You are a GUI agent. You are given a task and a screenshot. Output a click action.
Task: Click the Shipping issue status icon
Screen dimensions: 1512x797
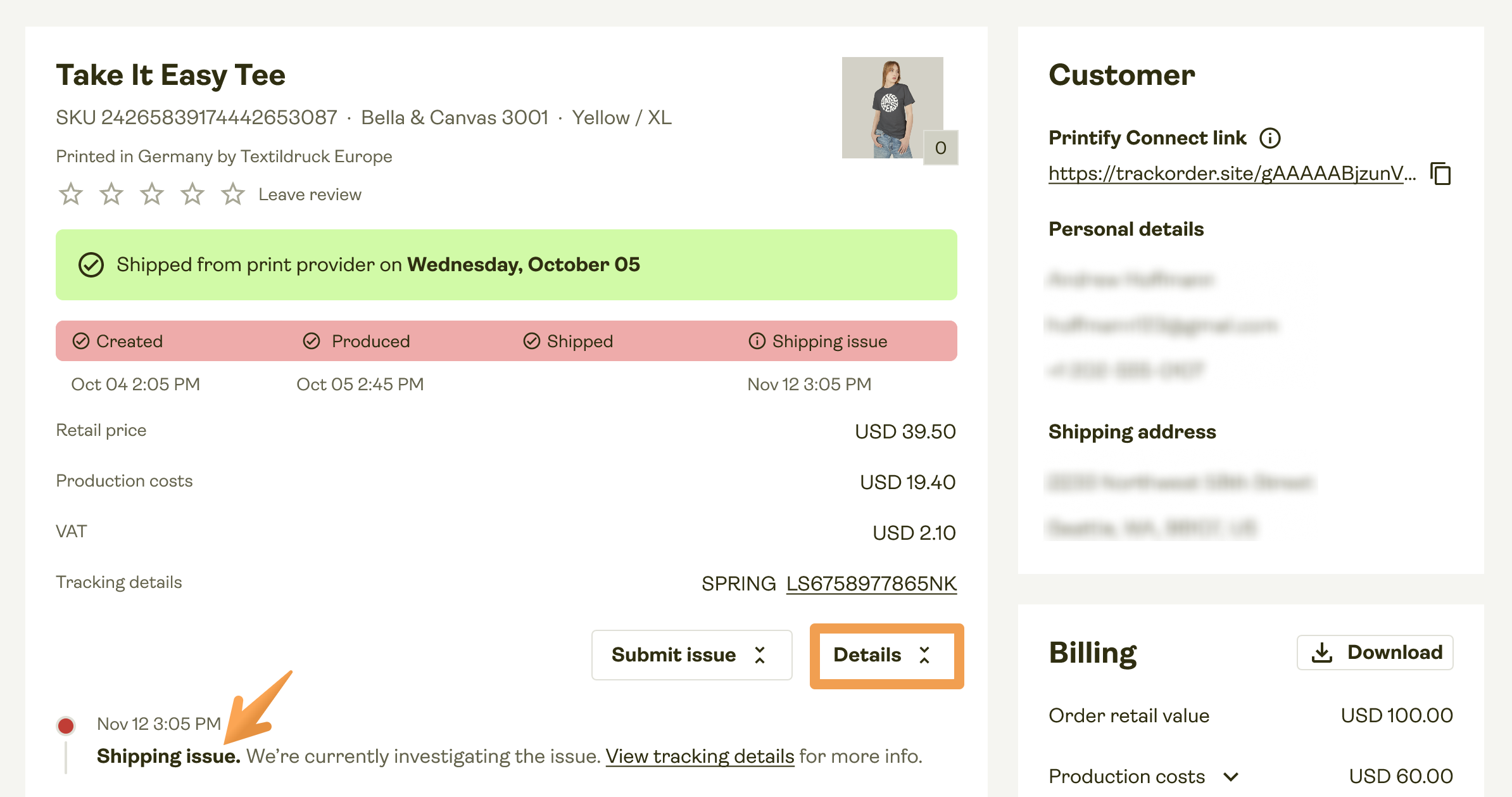[757, 341]
